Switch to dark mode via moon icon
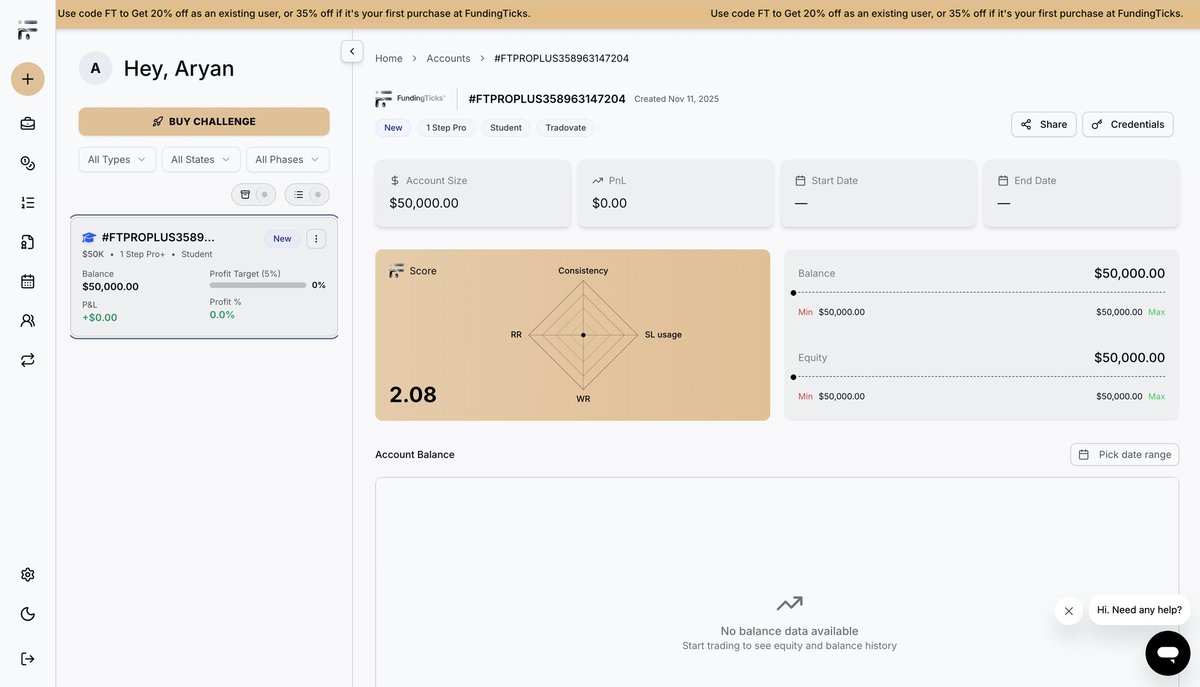The height and width of the screenshot is (687, 1200). point(28,614)
